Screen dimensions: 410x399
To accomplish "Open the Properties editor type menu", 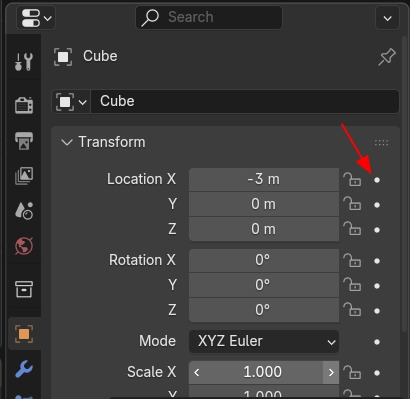I will click(x=36, y=18).
